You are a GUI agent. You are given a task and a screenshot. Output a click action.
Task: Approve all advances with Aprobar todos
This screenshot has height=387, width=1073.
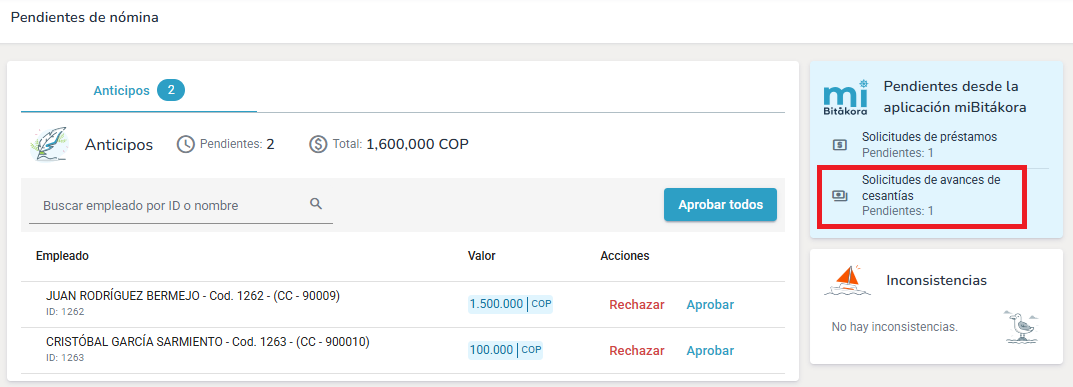coord(720,204)
